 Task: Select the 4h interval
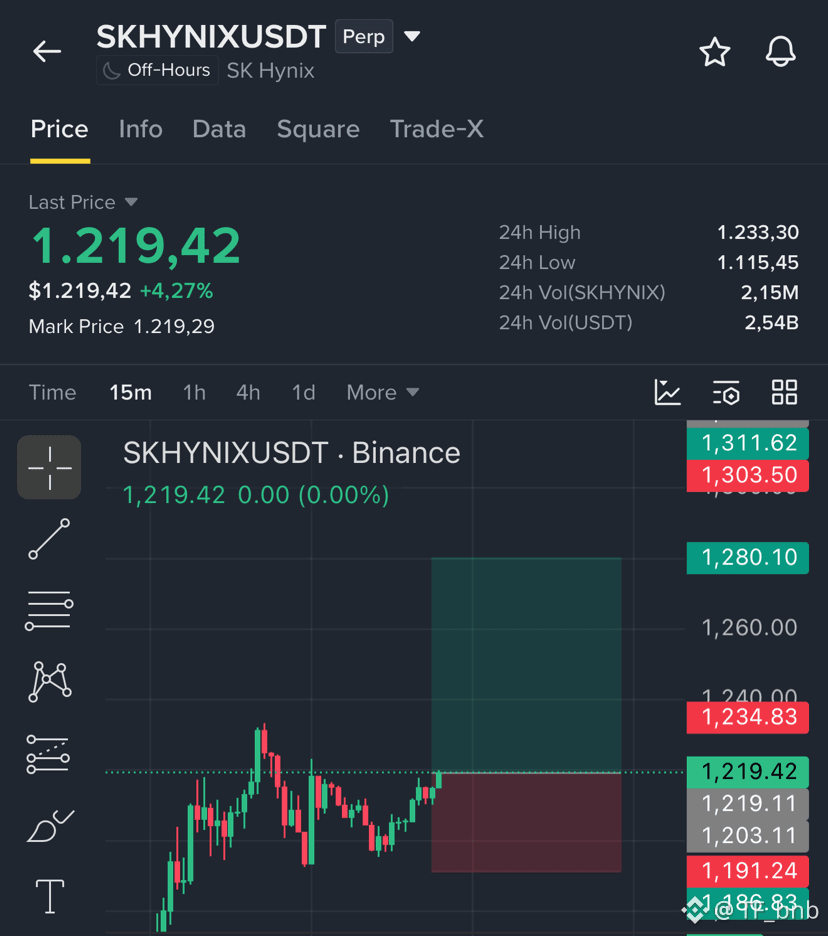pyautogui.click(x=248, y=393)
